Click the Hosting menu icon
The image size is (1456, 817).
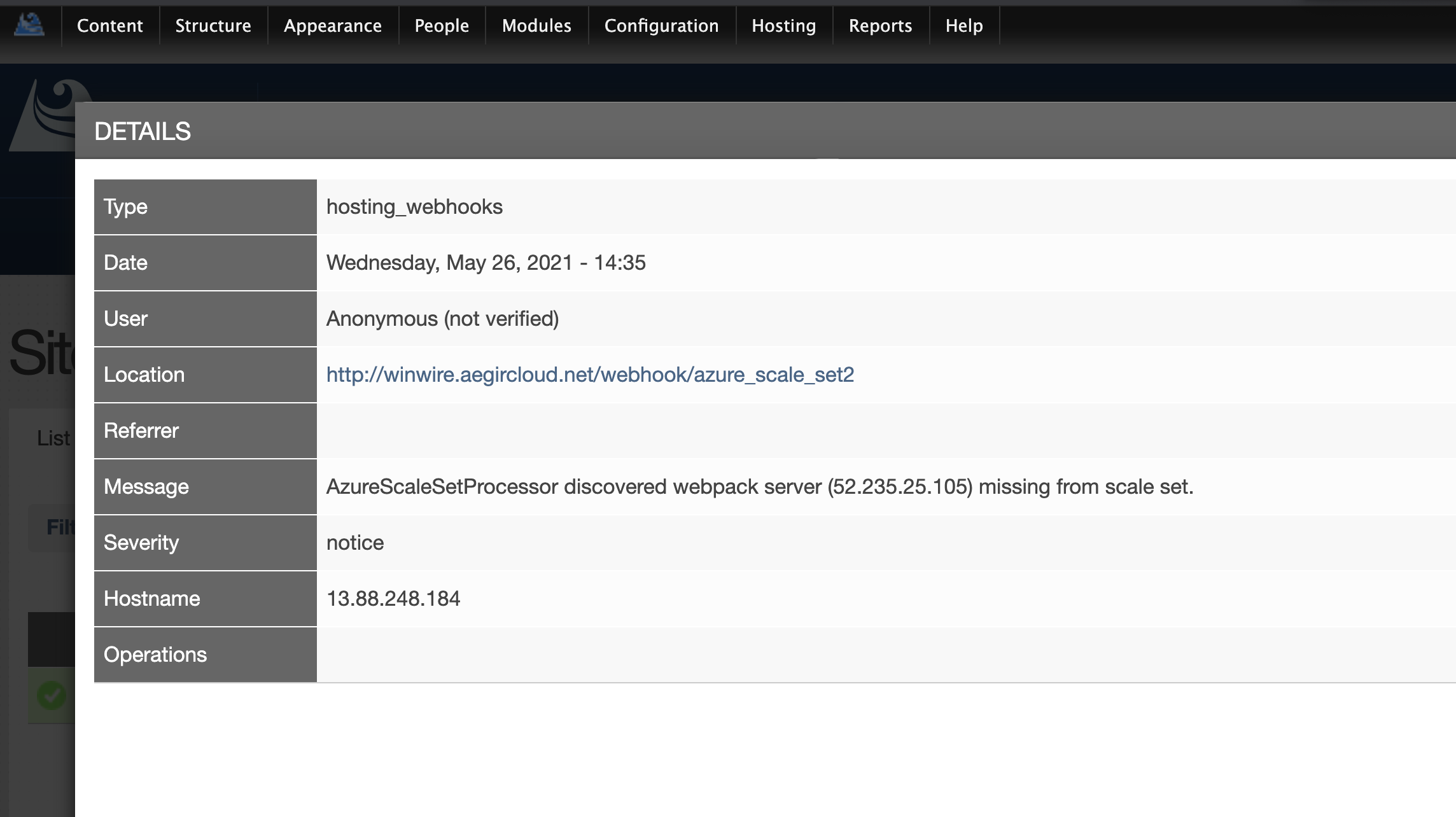tap(783, 25)
